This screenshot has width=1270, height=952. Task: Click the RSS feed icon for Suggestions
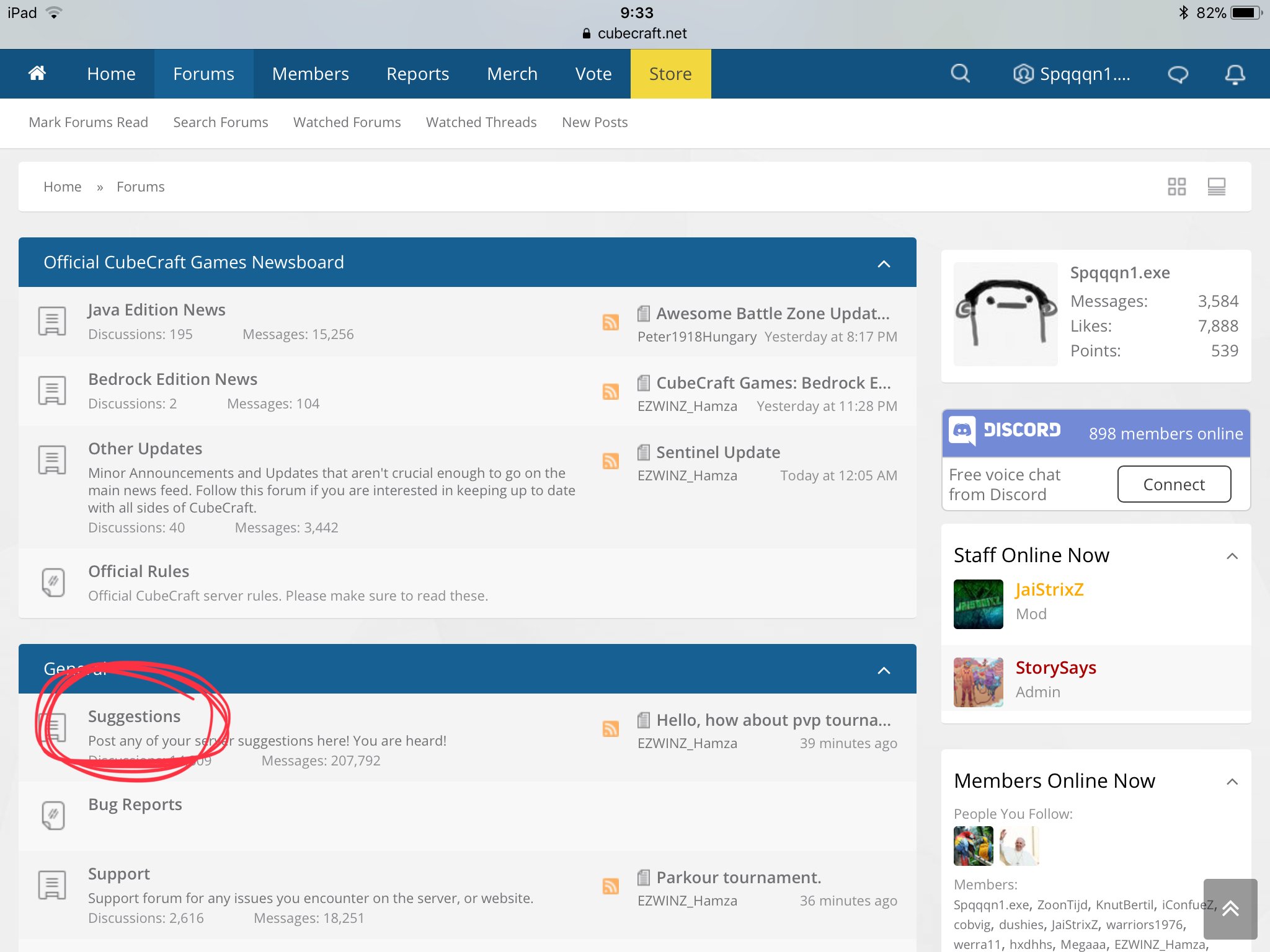[610, 728]
